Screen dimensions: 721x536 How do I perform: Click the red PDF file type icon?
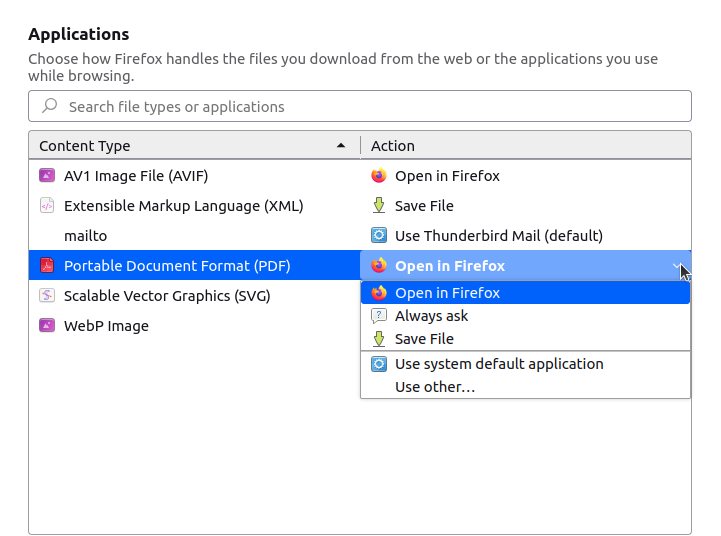coord(46,266)
